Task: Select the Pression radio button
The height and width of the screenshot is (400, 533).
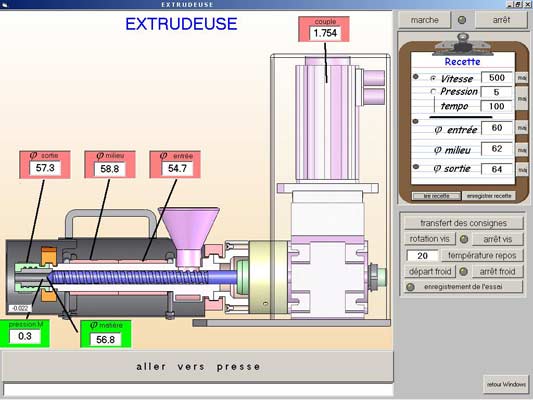Action: click(x=433, y=91)
